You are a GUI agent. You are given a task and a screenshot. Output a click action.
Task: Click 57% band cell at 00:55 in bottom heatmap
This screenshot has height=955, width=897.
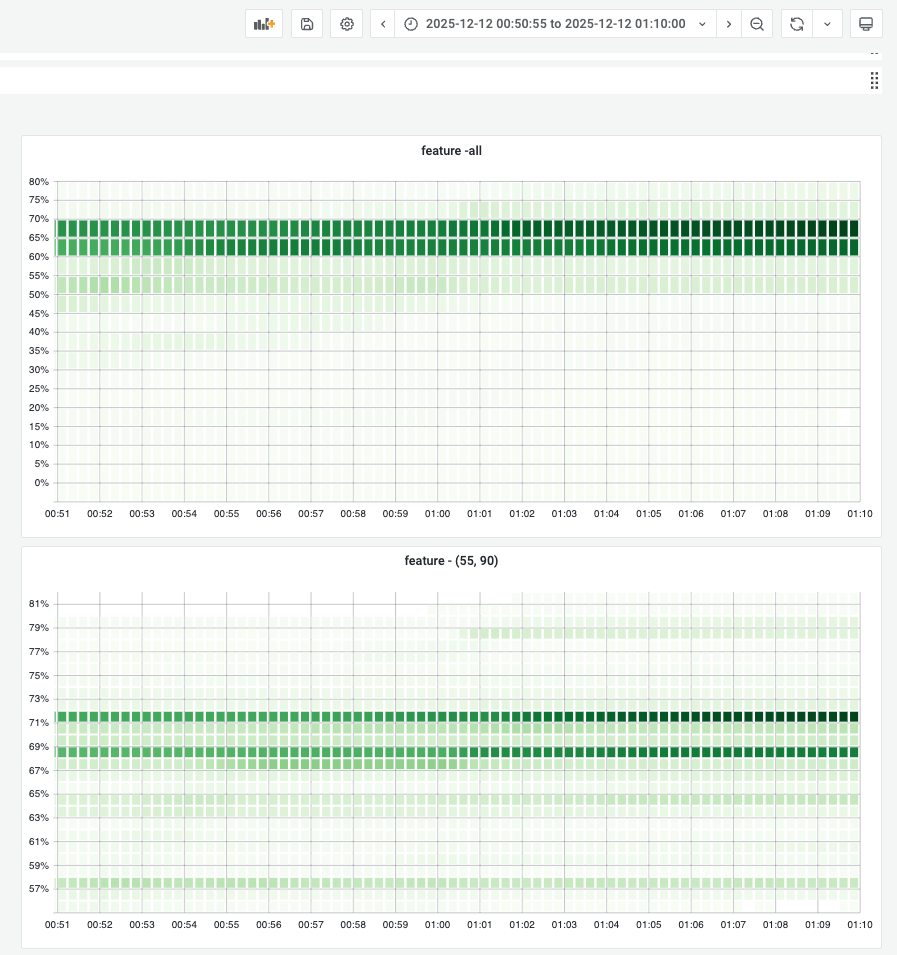[224, 884]
